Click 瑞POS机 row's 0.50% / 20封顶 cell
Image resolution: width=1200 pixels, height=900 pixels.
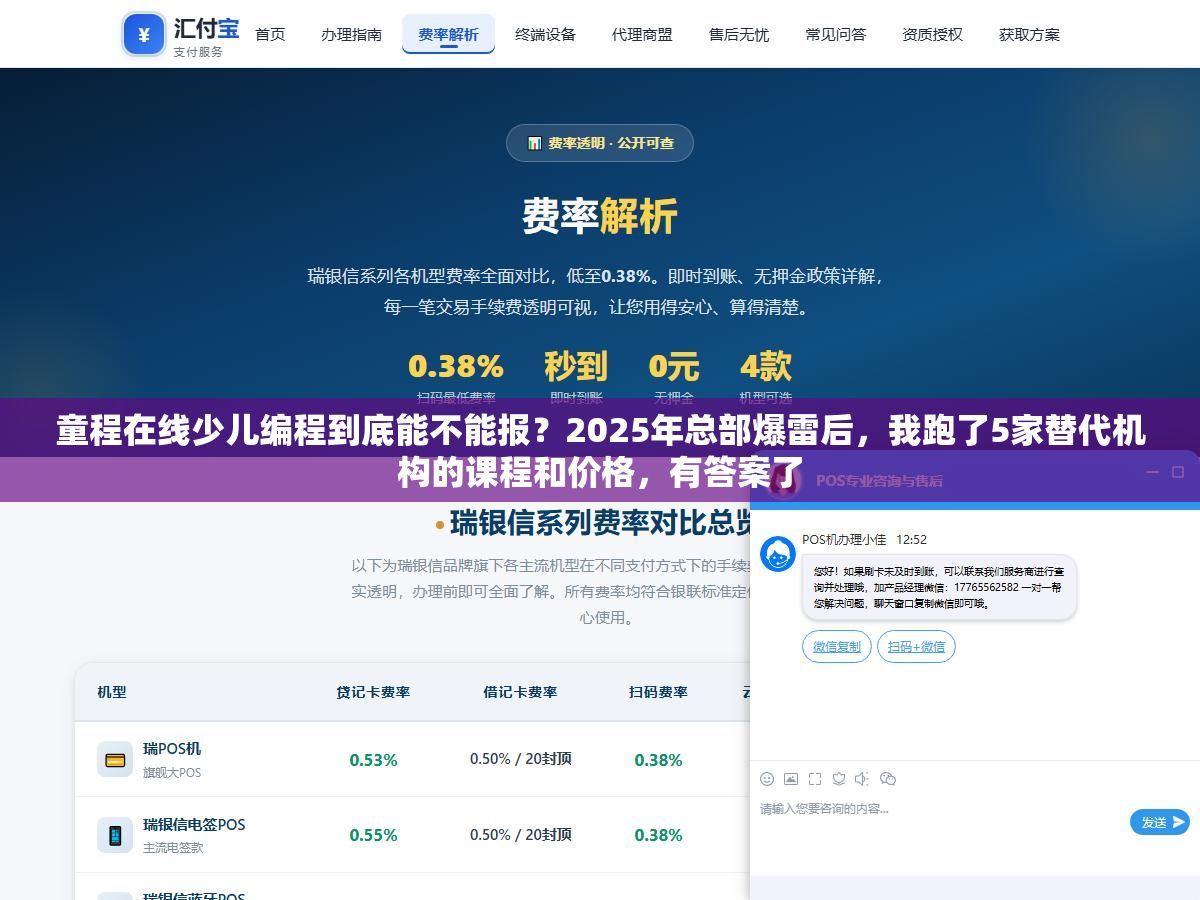[521, 759]
